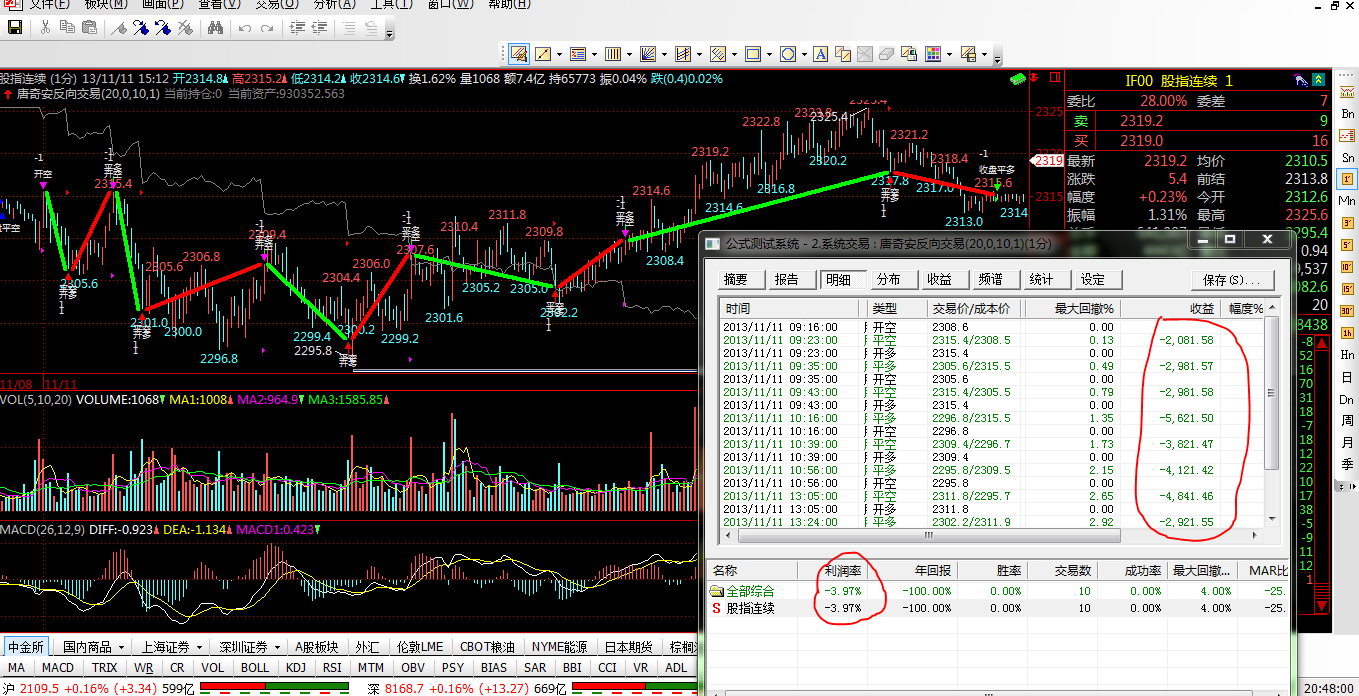Open the color palette grid tool

pyautogui.click(x=932, y=54)
